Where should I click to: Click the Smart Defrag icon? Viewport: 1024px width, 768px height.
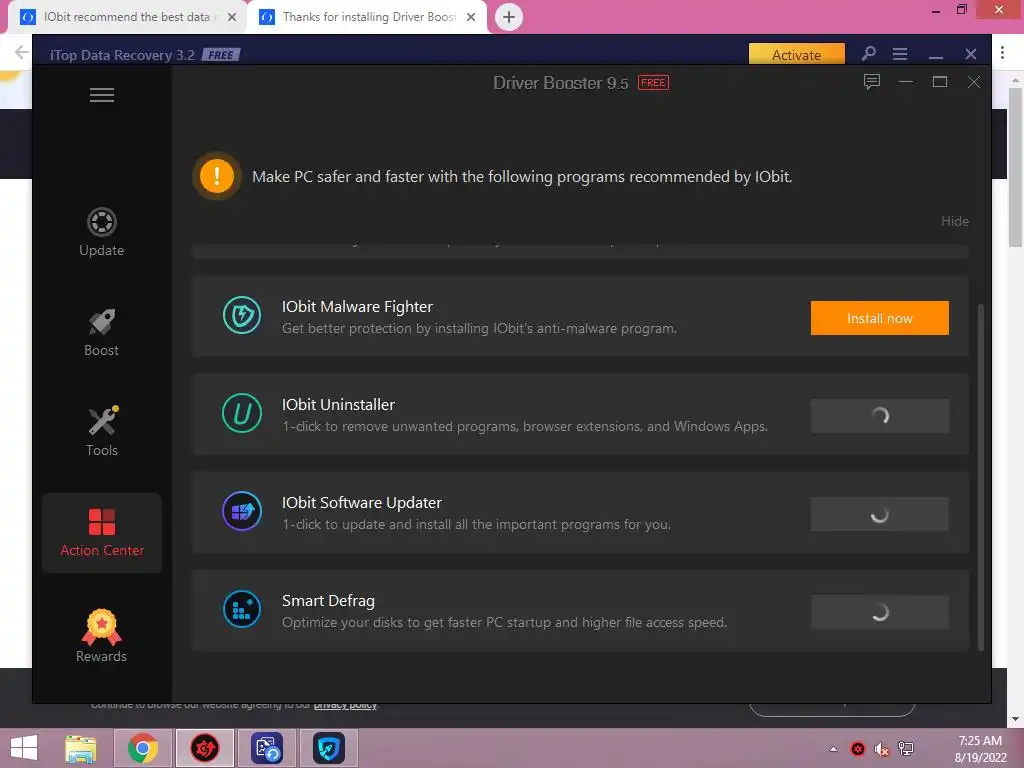pyautogui.click(x=242, y=609)
